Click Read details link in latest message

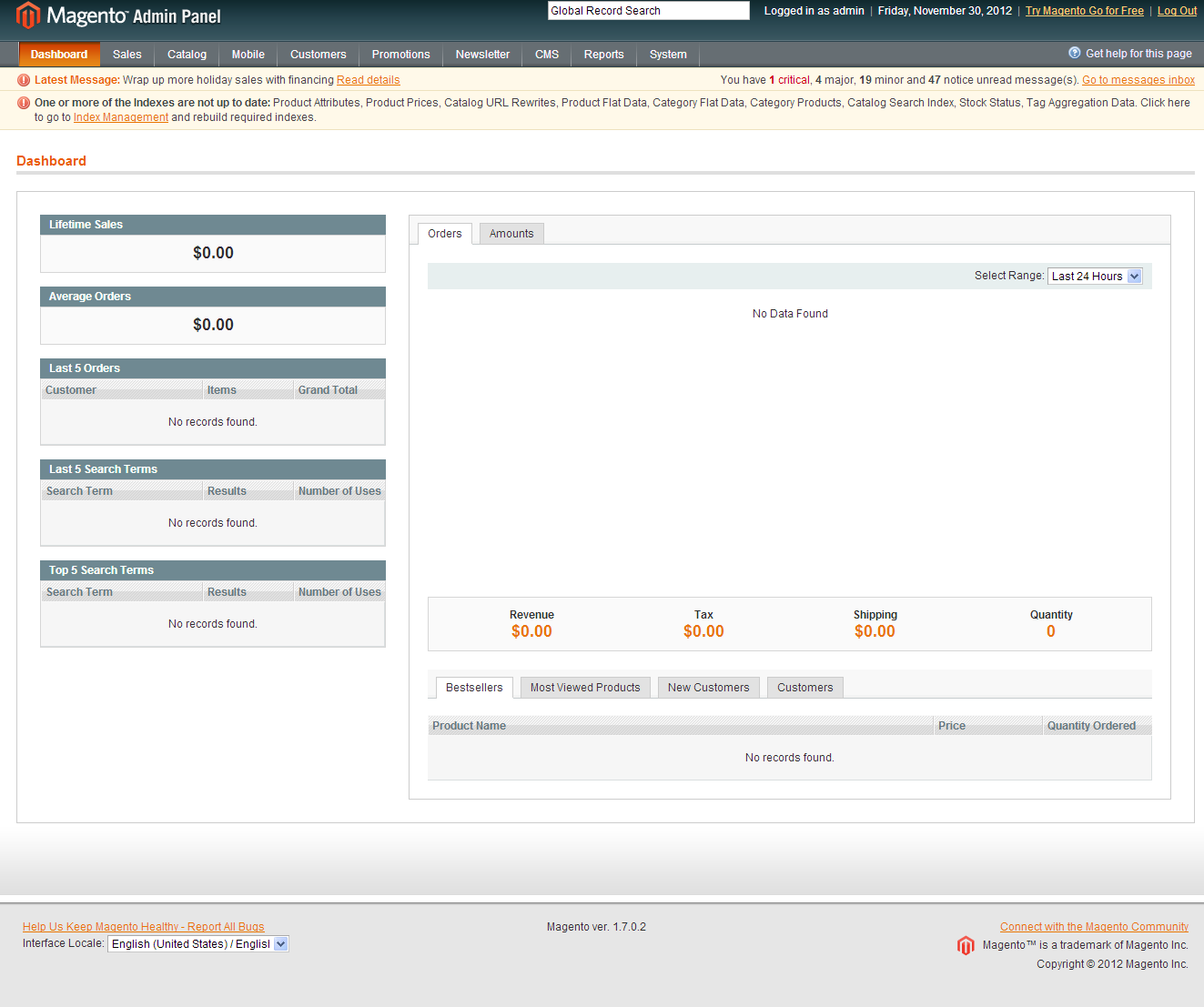click(368, 80)
